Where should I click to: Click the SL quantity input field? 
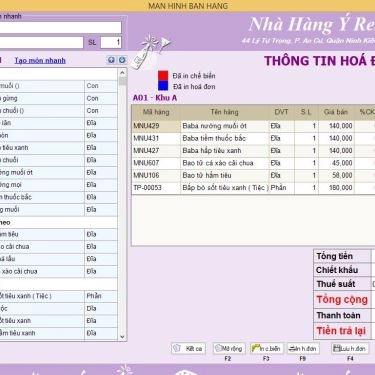pos(111,42)
